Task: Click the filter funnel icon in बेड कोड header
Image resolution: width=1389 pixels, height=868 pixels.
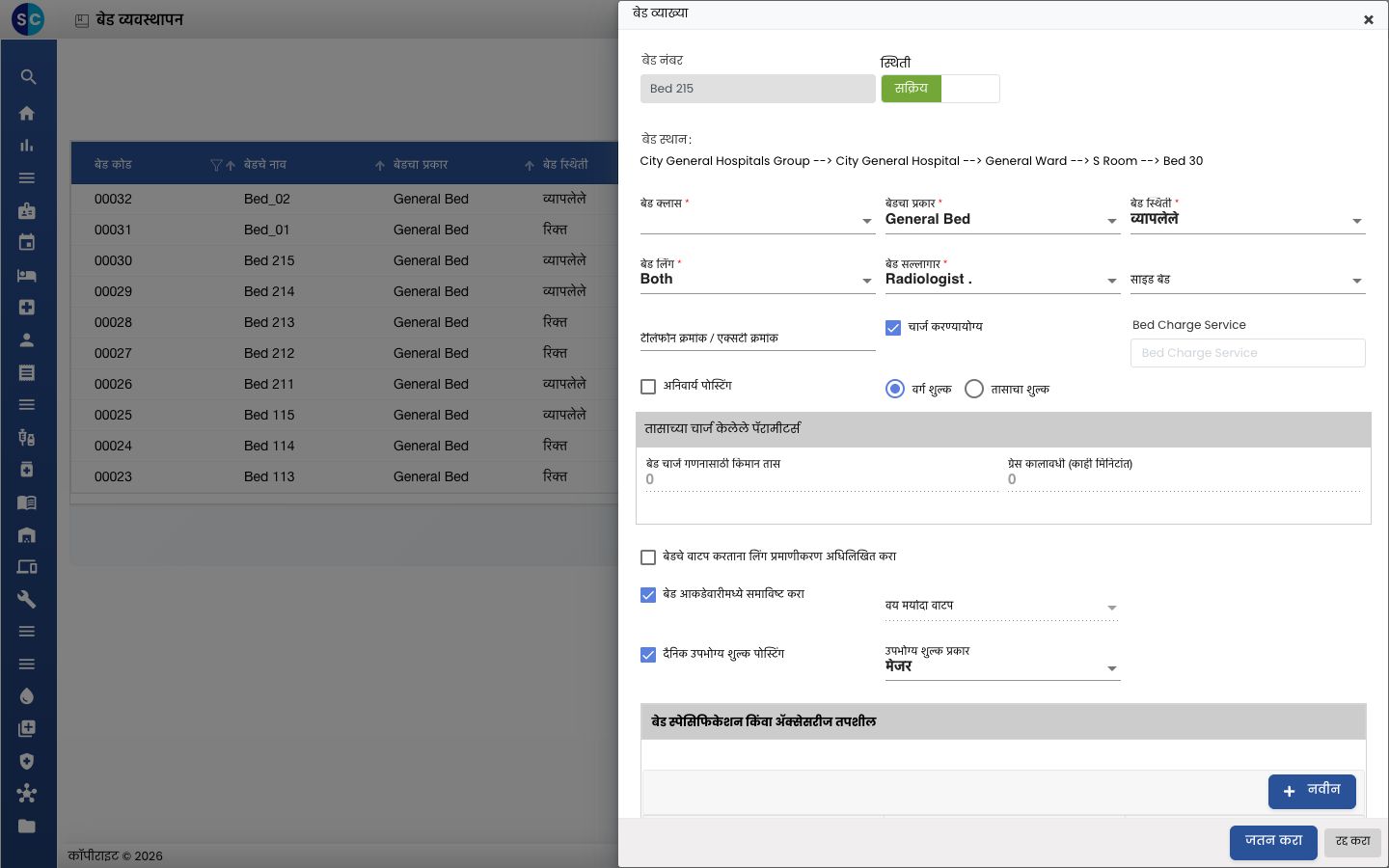Action: tap(216, 165)
